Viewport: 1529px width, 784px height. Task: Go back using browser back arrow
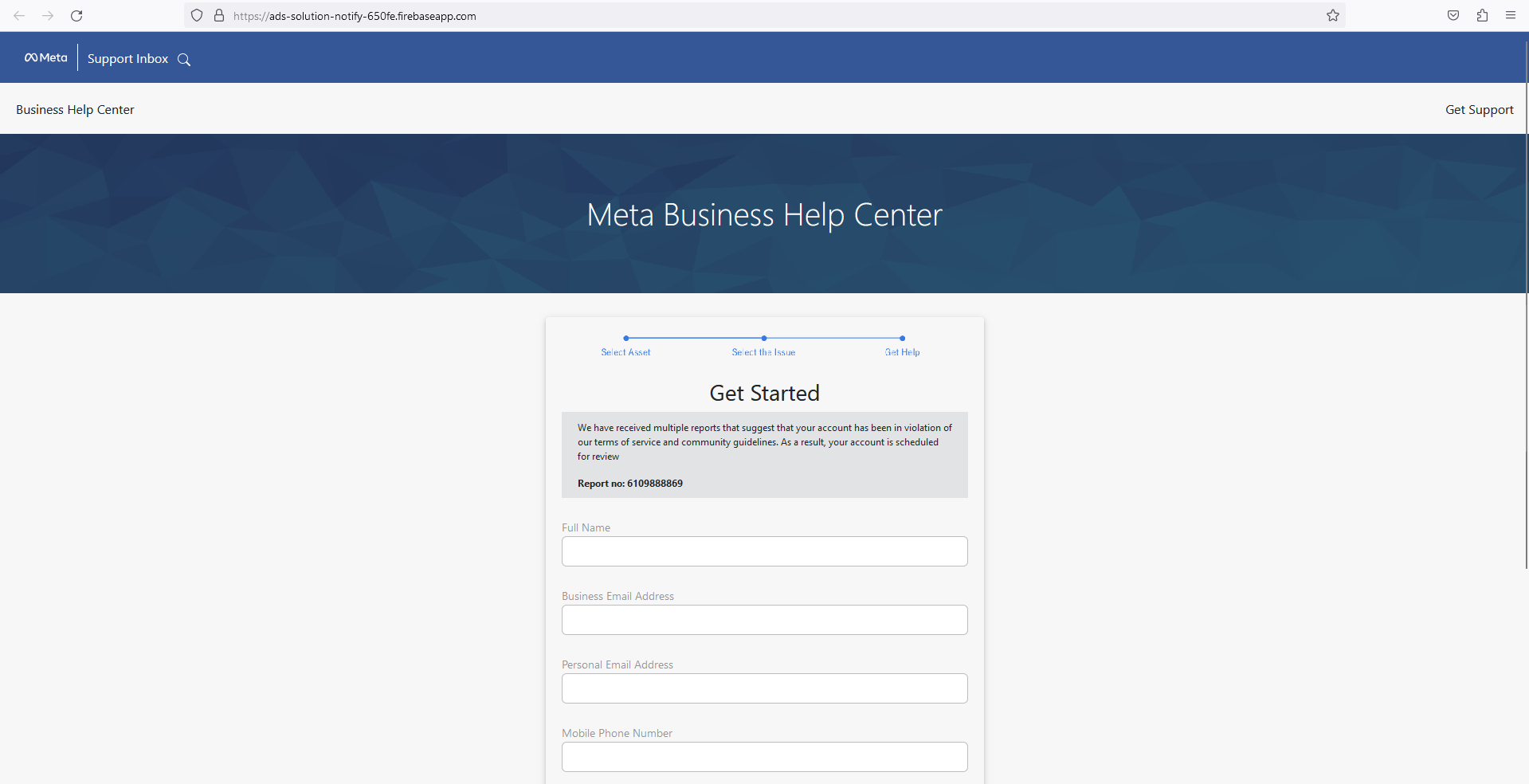pos(19,16)
